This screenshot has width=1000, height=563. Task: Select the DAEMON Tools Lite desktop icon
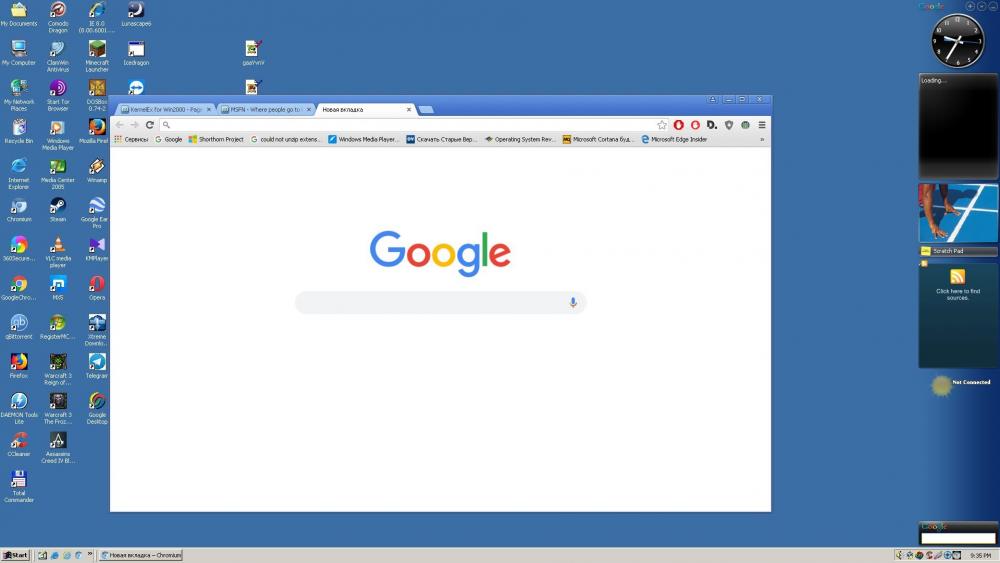point(18,407)
